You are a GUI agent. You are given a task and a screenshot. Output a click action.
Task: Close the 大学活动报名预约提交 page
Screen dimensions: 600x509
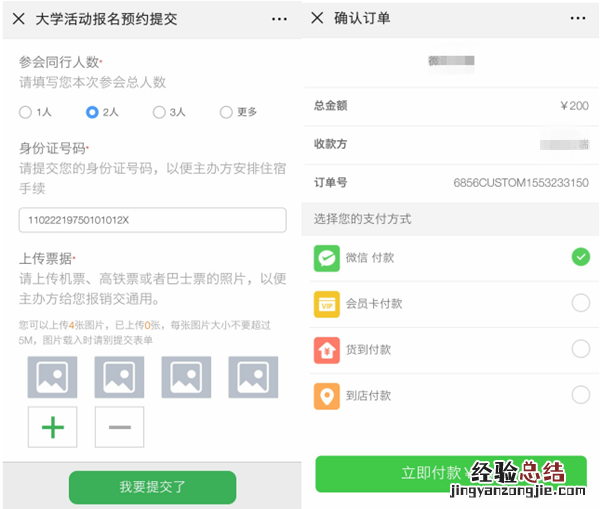(x=18, y=19)
